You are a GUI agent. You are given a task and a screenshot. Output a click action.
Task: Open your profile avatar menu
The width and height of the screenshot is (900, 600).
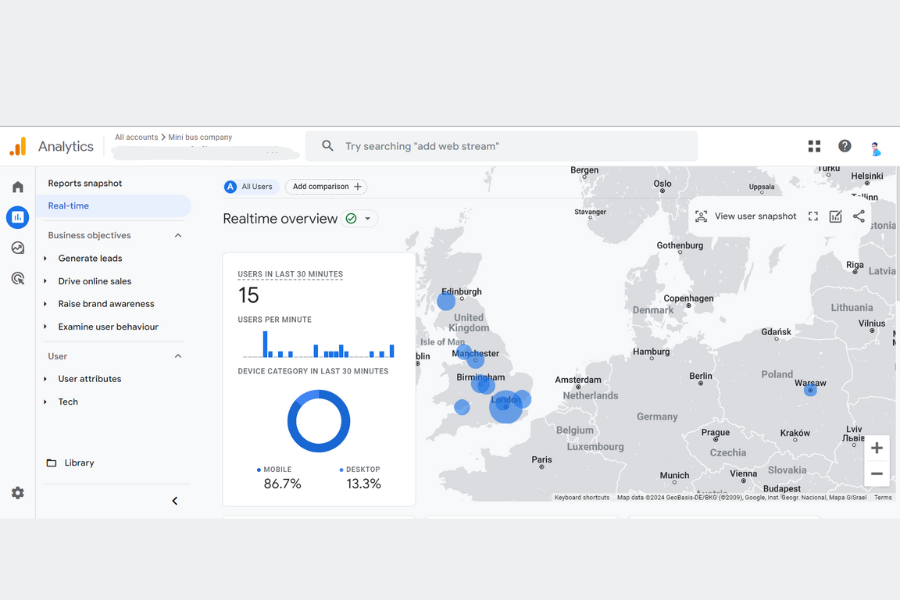coord(875,145)
